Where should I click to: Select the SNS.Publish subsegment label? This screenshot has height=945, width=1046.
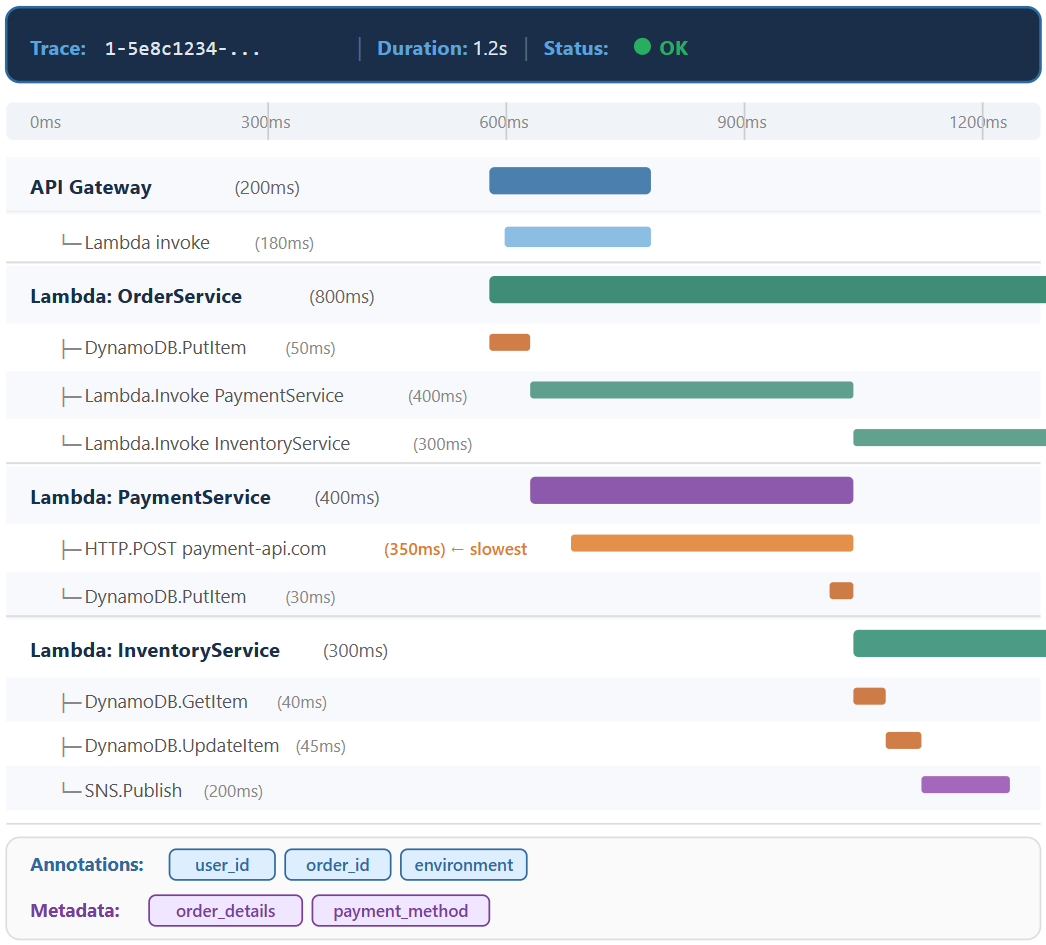(x=133, y=791)
